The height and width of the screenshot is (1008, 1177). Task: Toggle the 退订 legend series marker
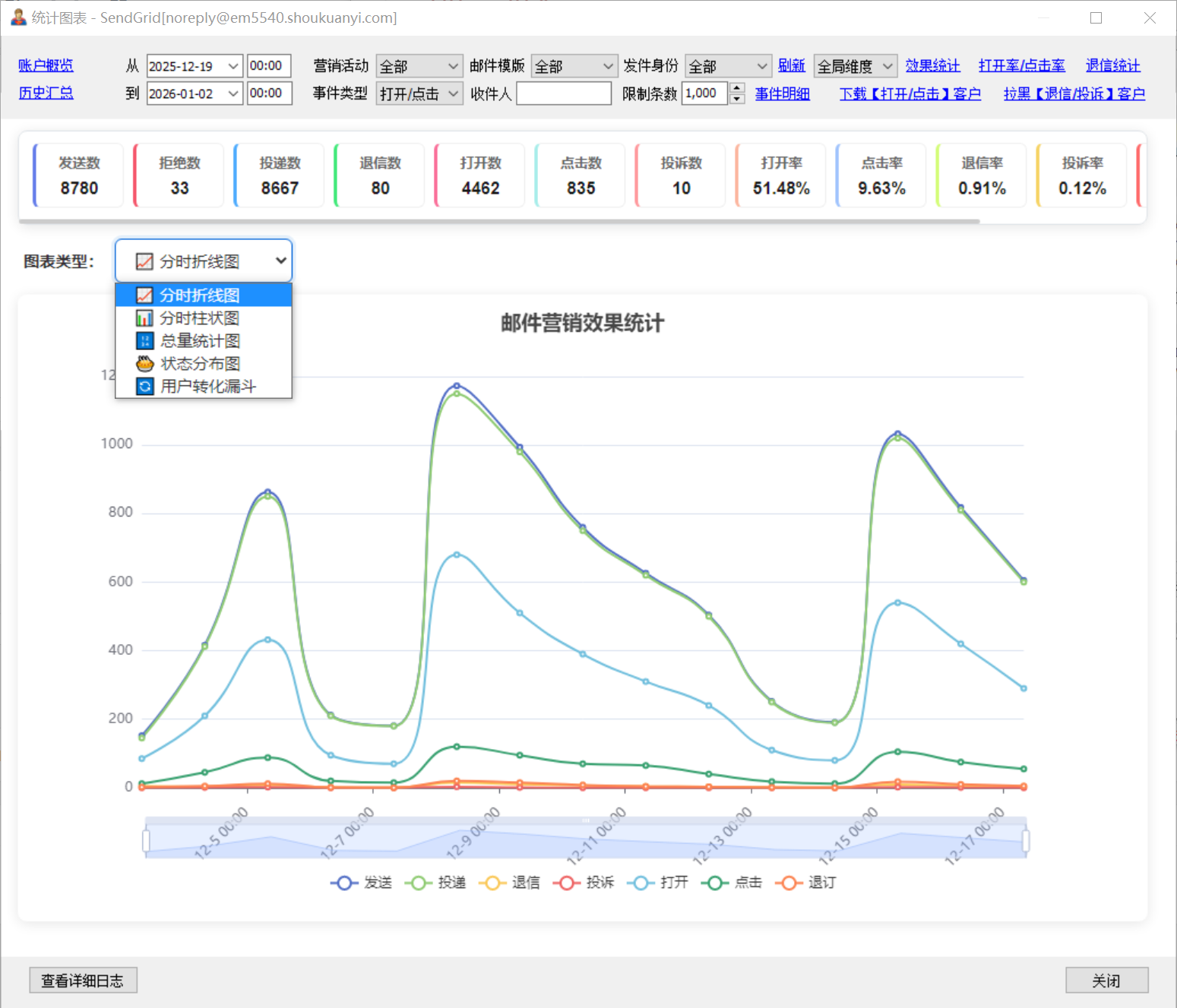point(789,883)
